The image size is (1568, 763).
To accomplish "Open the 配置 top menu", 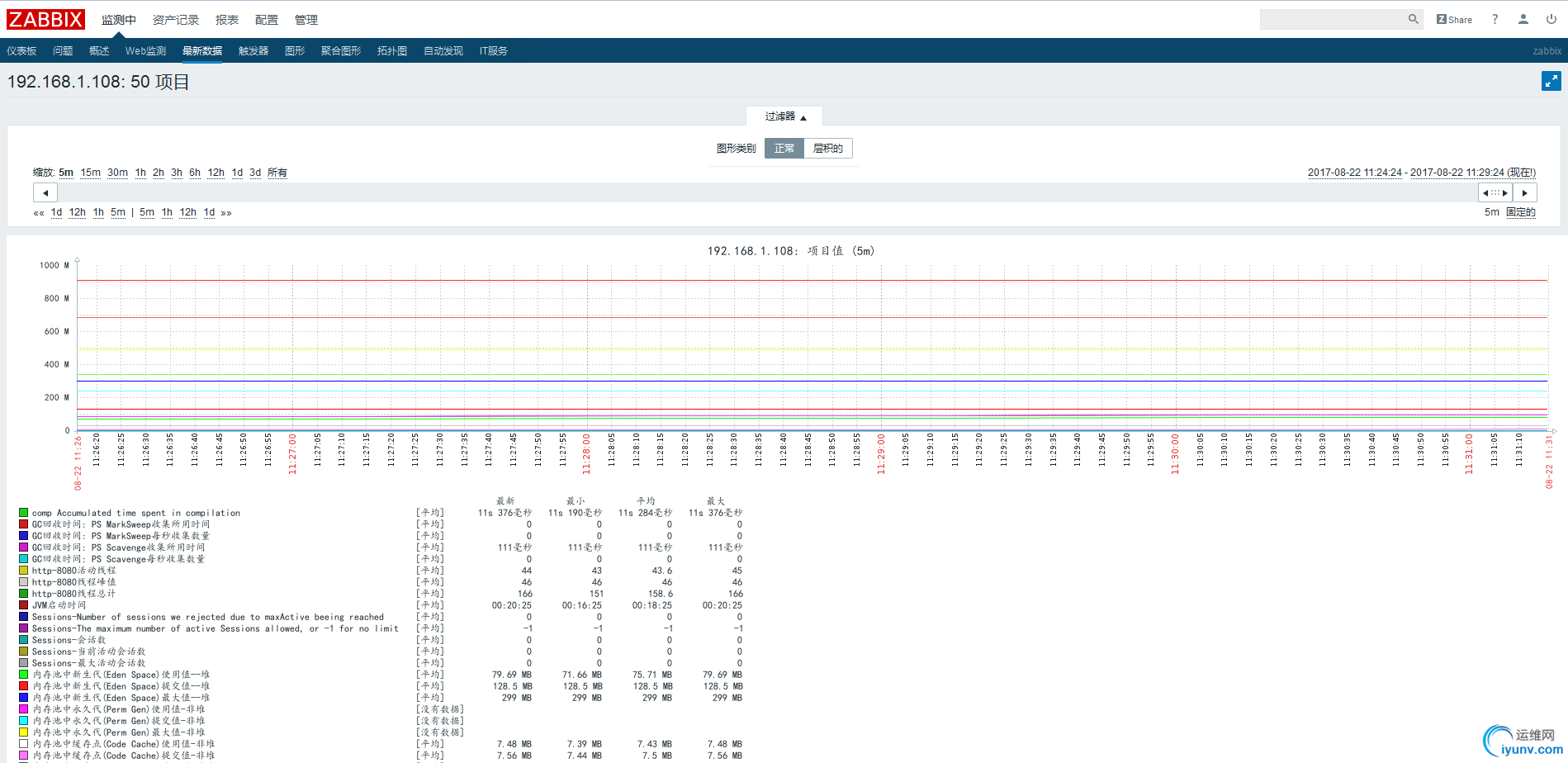I will pos(266,20).
